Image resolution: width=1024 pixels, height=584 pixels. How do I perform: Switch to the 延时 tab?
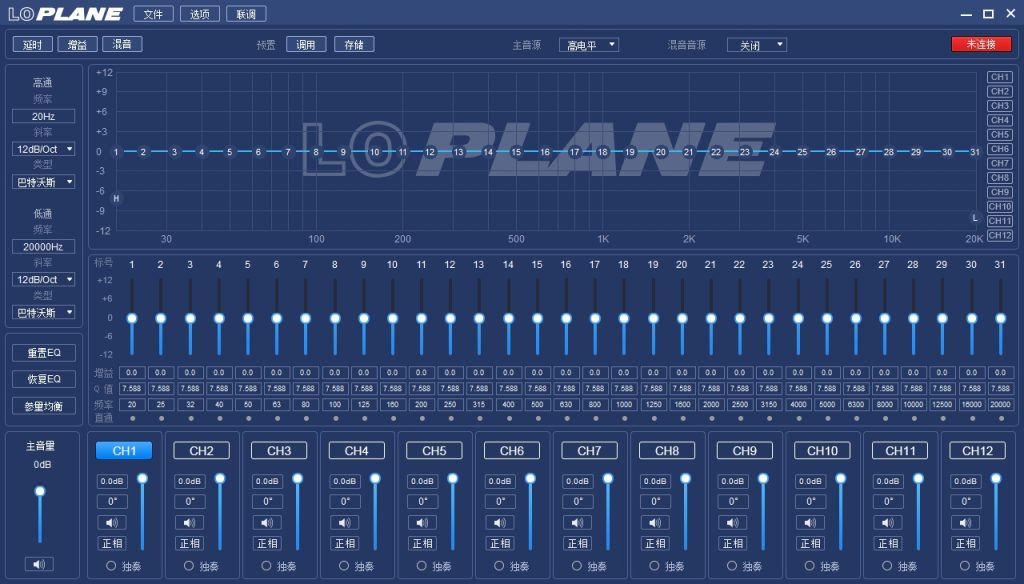[x=33, y=44]
